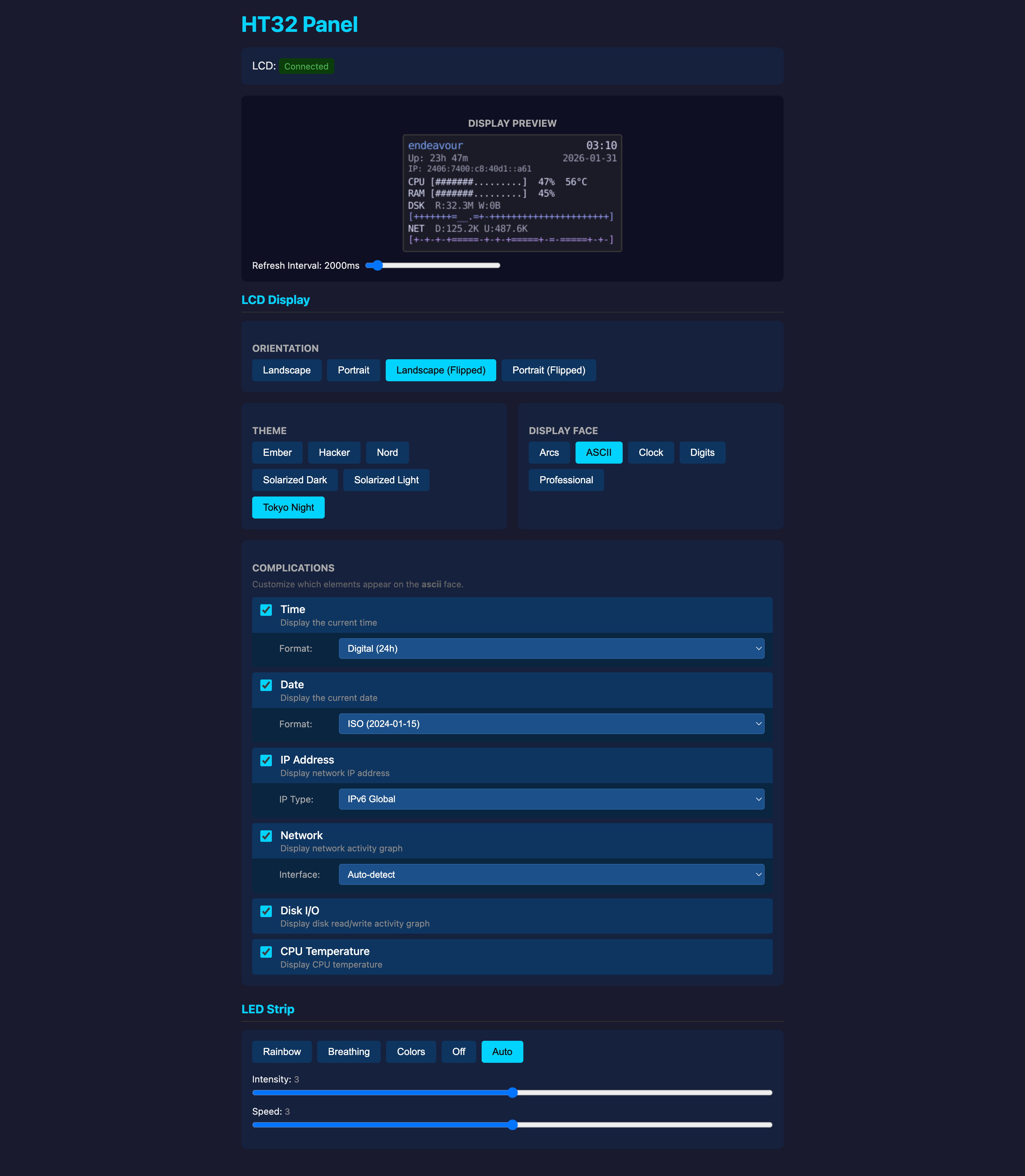Disable the Date complication
1025x1176 pixels.
click(266, 685)
